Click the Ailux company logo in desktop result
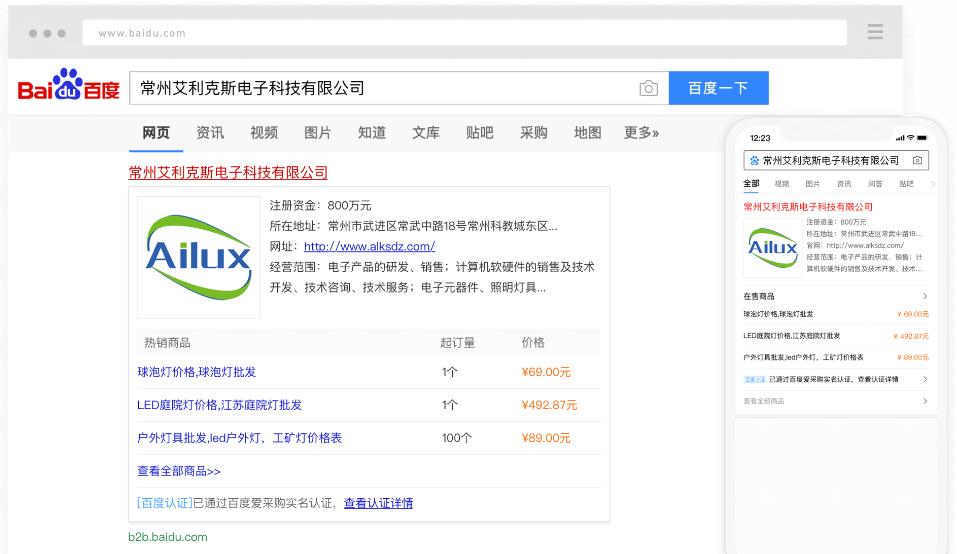Screen dimensions: 957x554 [x=198, y=257]
